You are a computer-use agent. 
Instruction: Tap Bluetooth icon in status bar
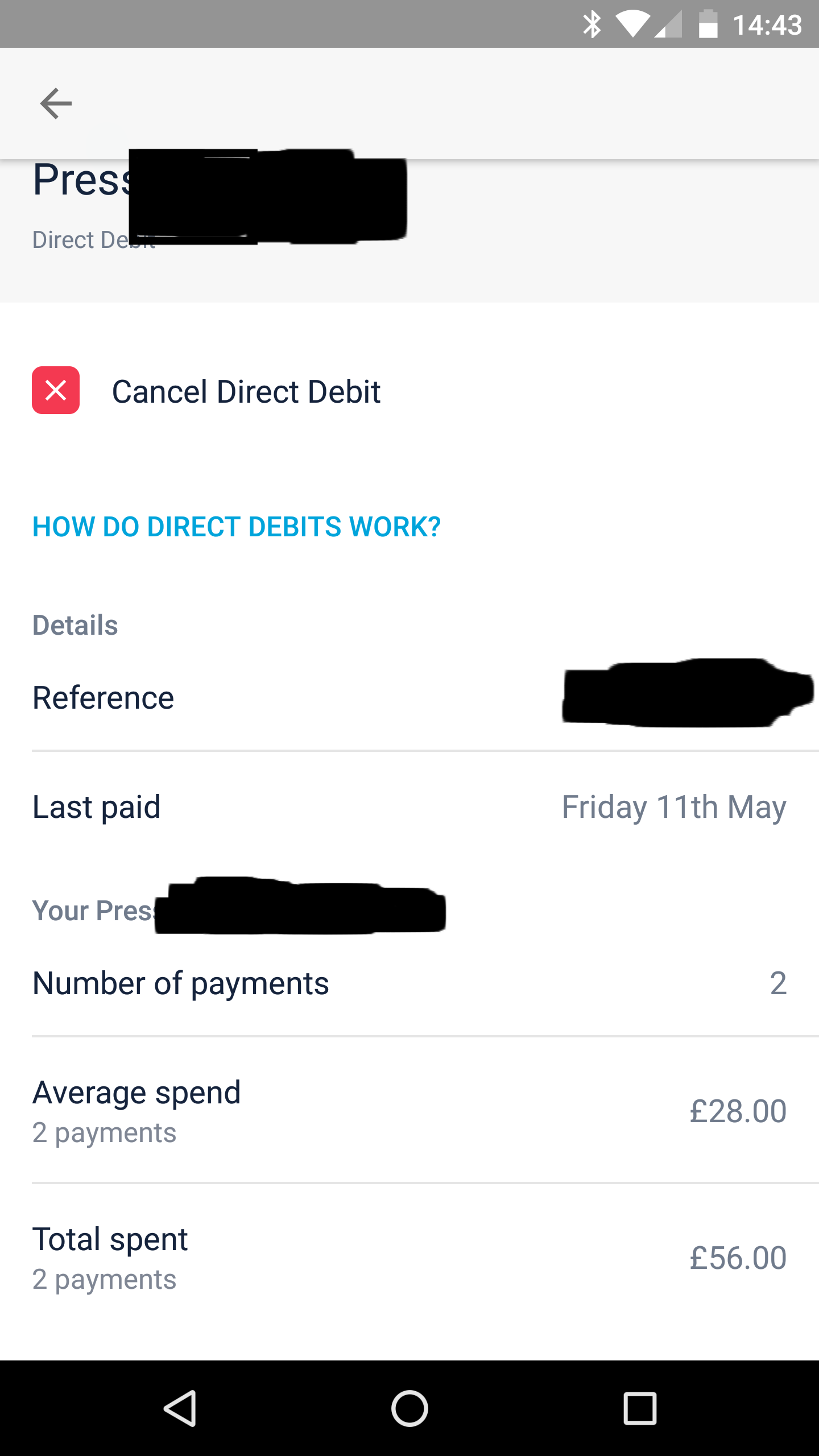tap(592, 24)
